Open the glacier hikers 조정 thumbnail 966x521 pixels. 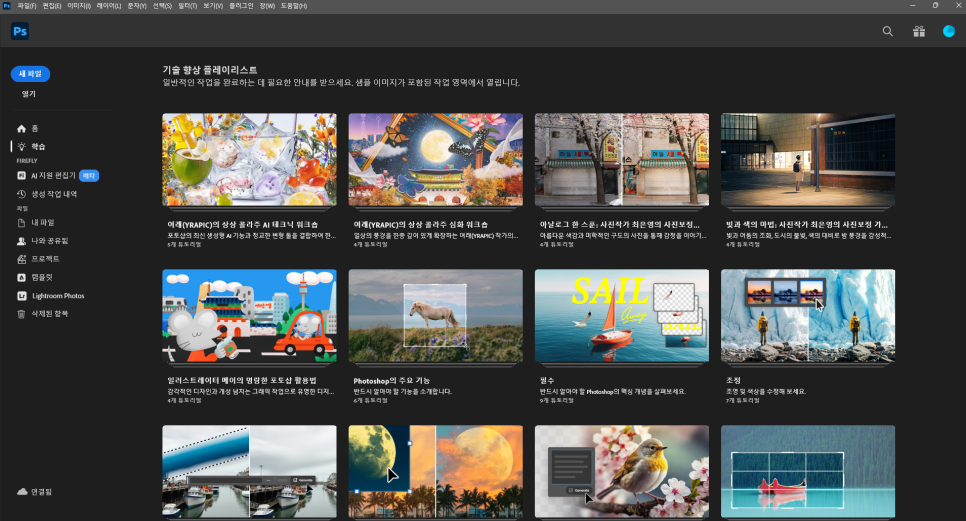pos(808,315)
